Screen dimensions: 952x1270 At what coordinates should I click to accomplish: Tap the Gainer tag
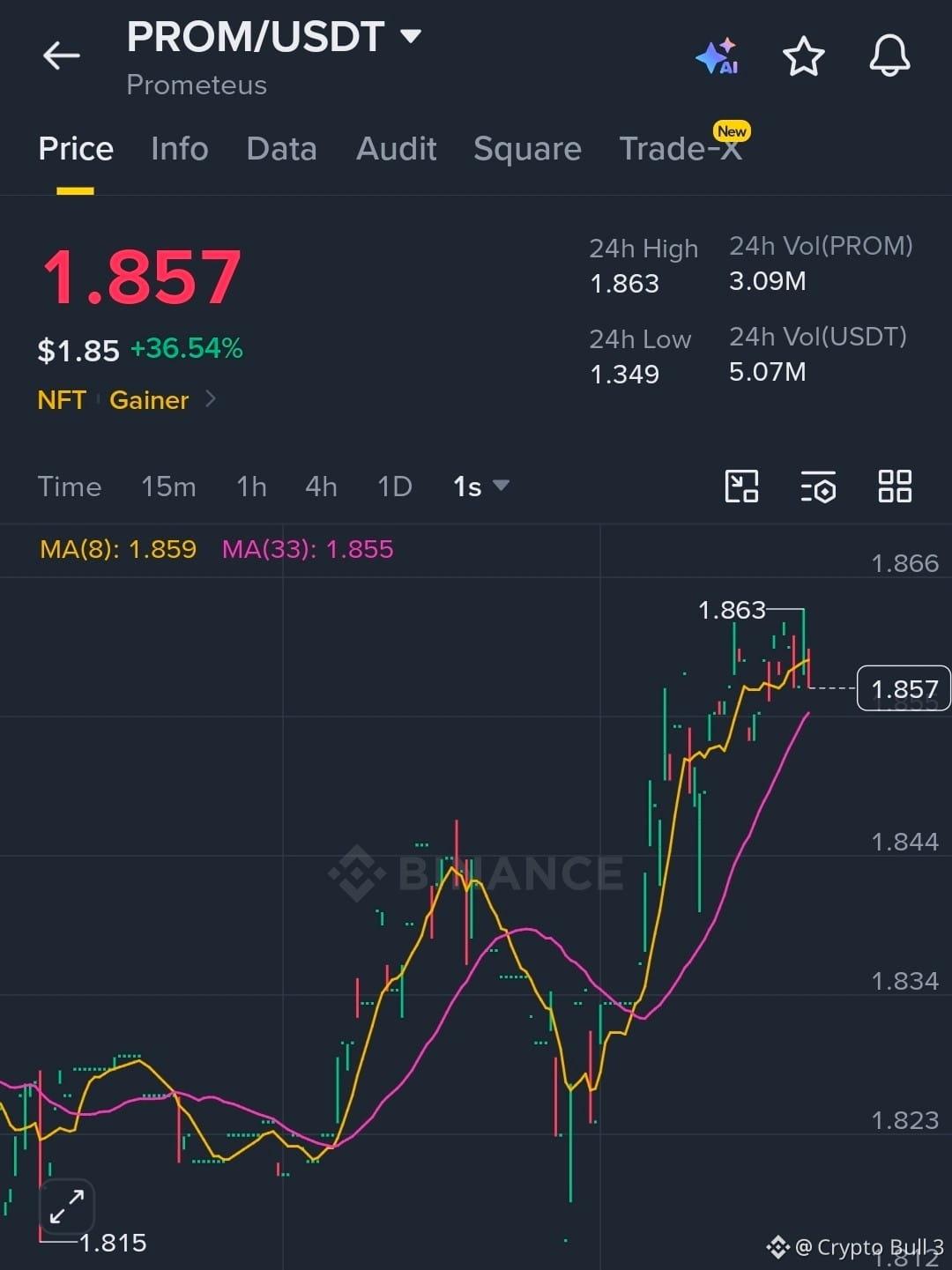pyautogui.click(x=149, y=400)
